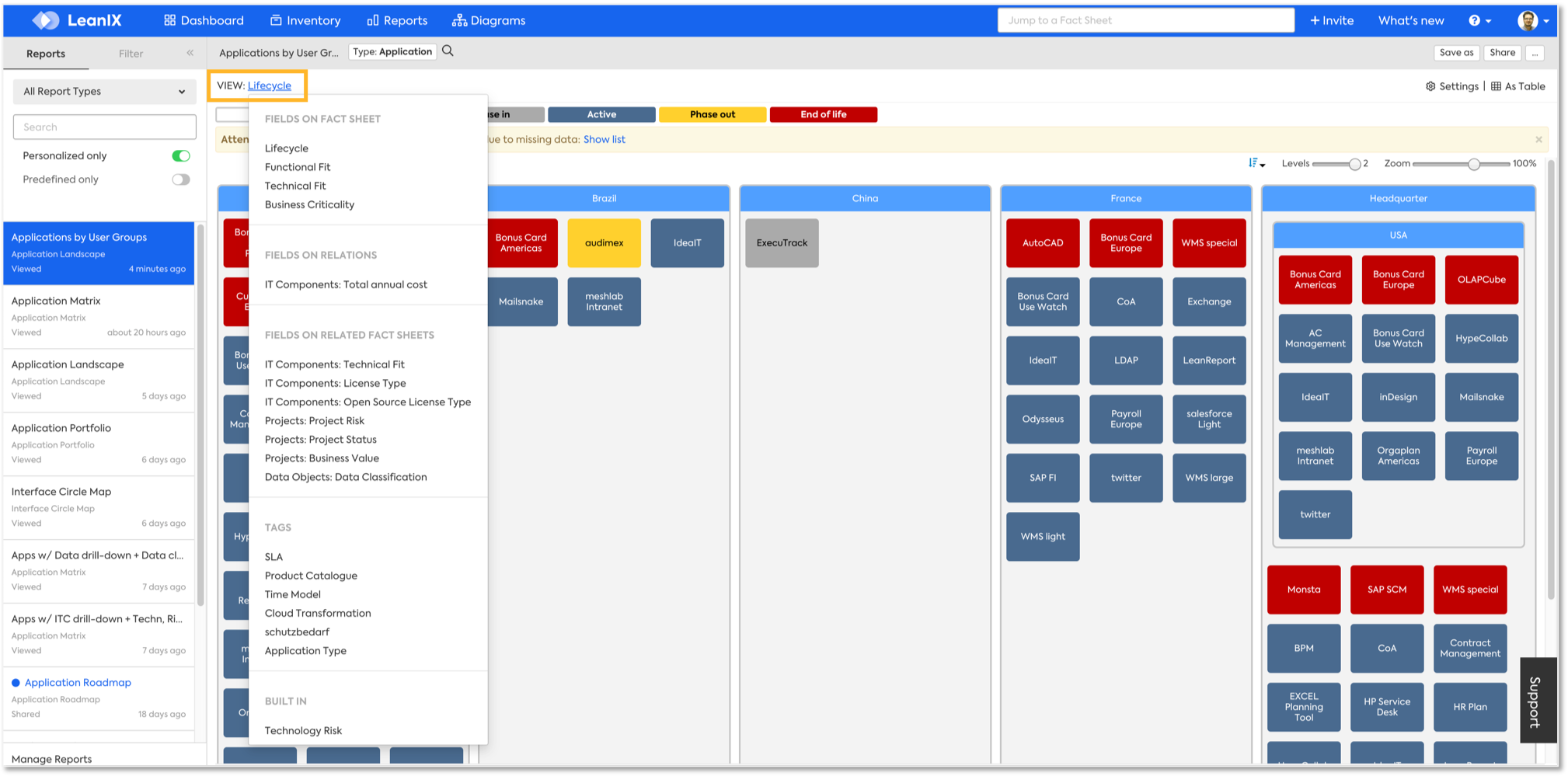Click the Diagrams hierarchy icon
Viewport: 1568px width, 776px height.
click(x=459, y=20)
